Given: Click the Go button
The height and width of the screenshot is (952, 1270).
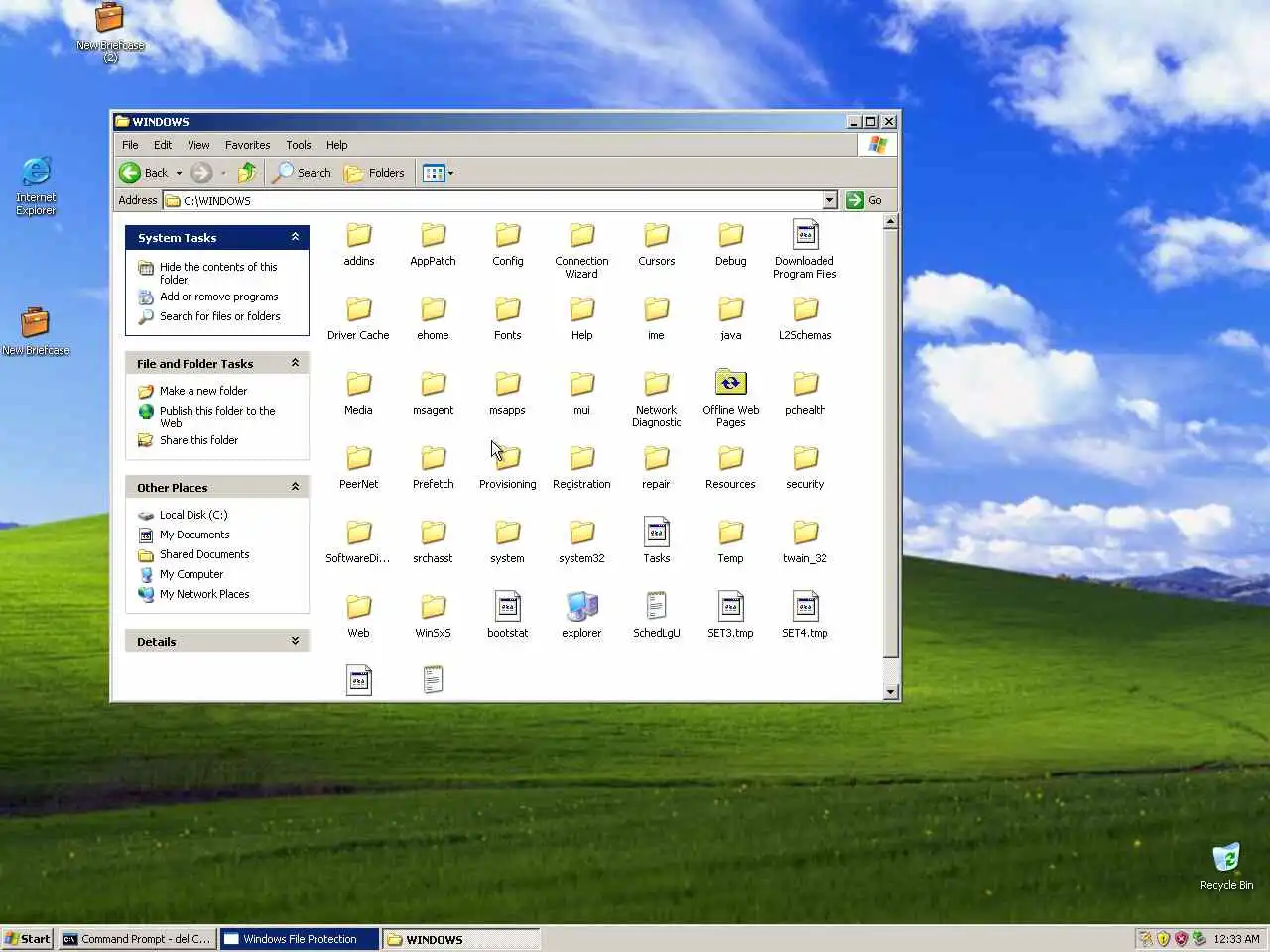Looking at the screenshot, I should click(x=865, y=200).
